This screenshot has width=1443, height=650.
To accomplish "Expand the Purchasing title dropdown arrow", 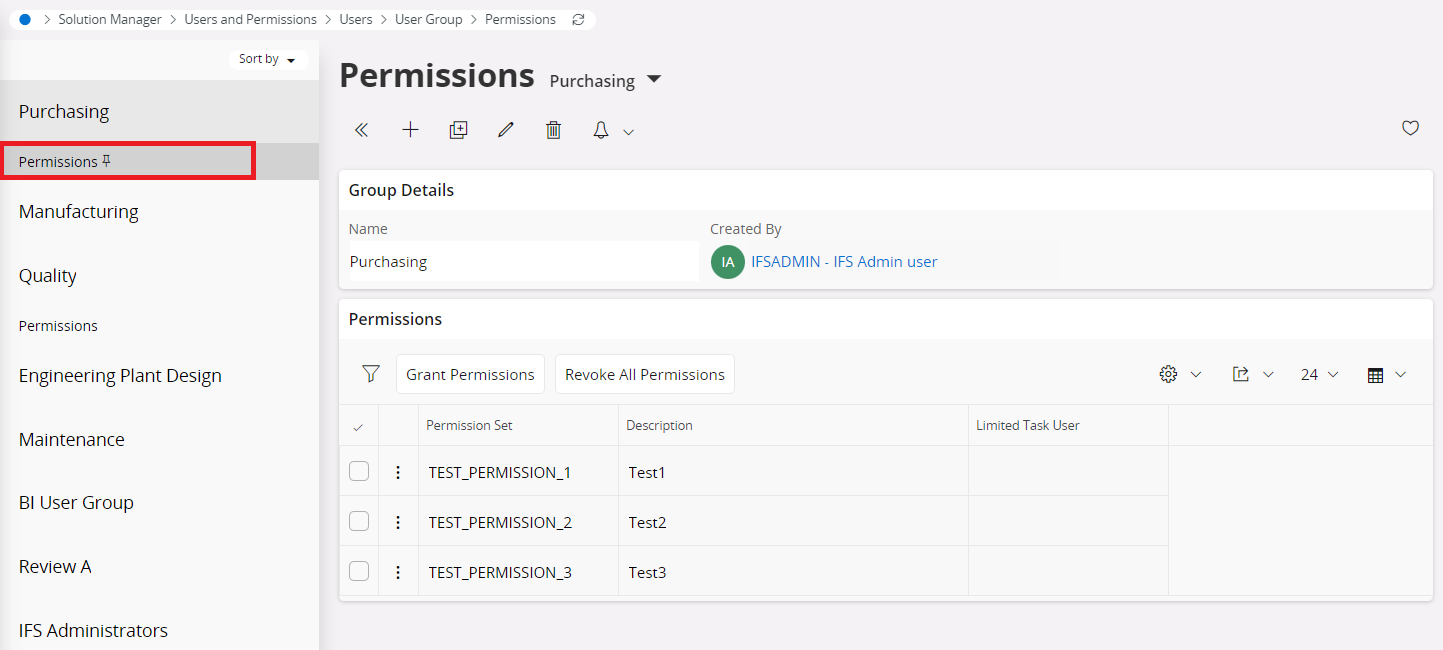I will pyautogui.click(x=654, y=79).
